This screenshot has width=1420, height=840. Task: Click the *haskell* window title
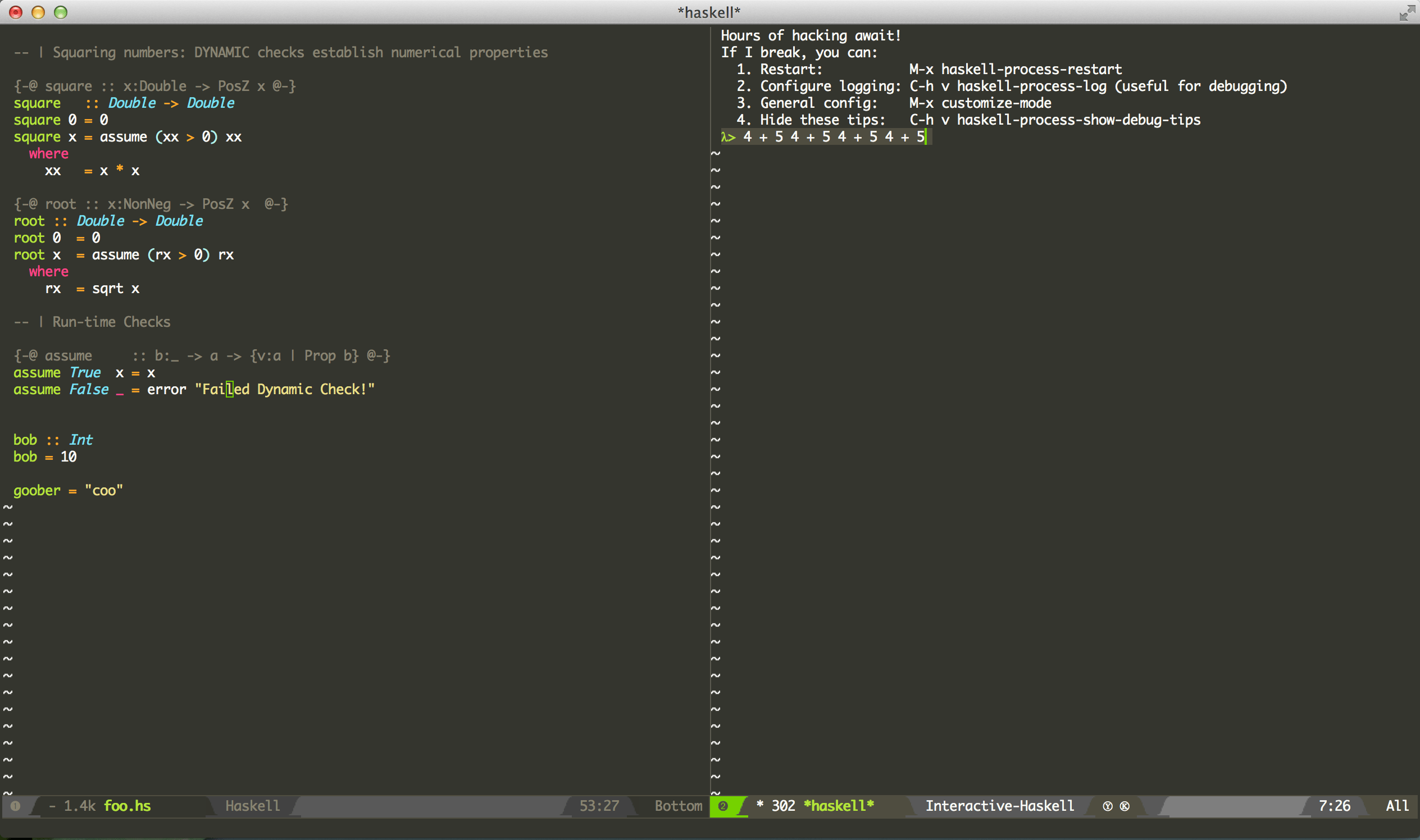pos(708,11)
